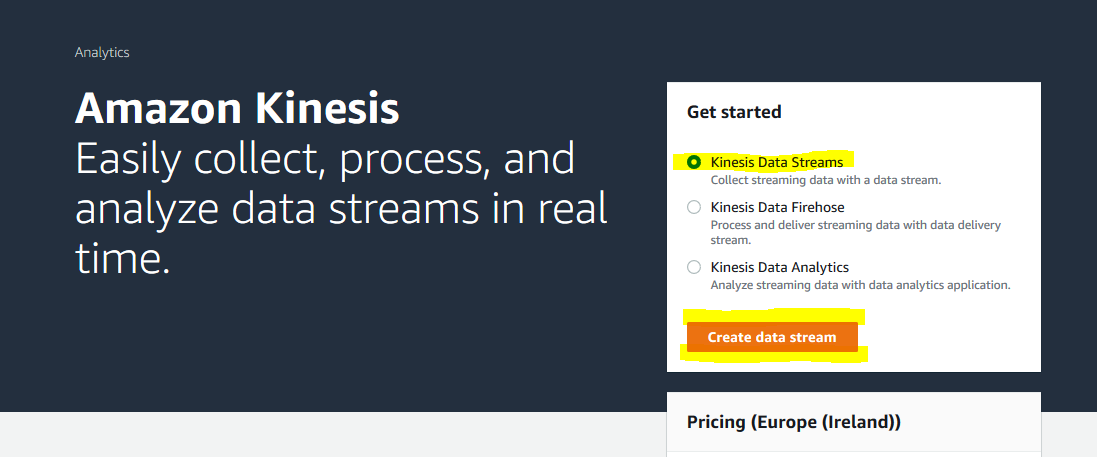Click the empty area right of Create data stream button
This screenshot has width=1097, height=457.
[x=951, y=337]
